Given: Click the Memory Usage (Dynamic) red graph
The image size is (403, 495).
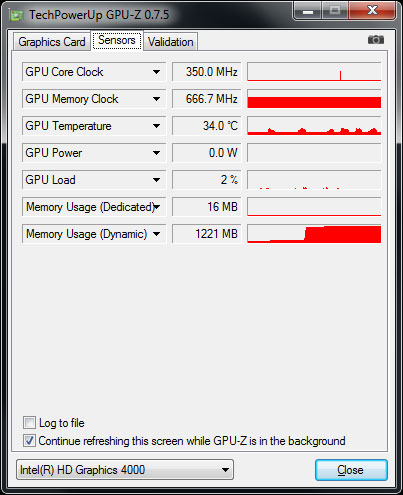Looking at the screenshot, I should click(x=314, y=234).
